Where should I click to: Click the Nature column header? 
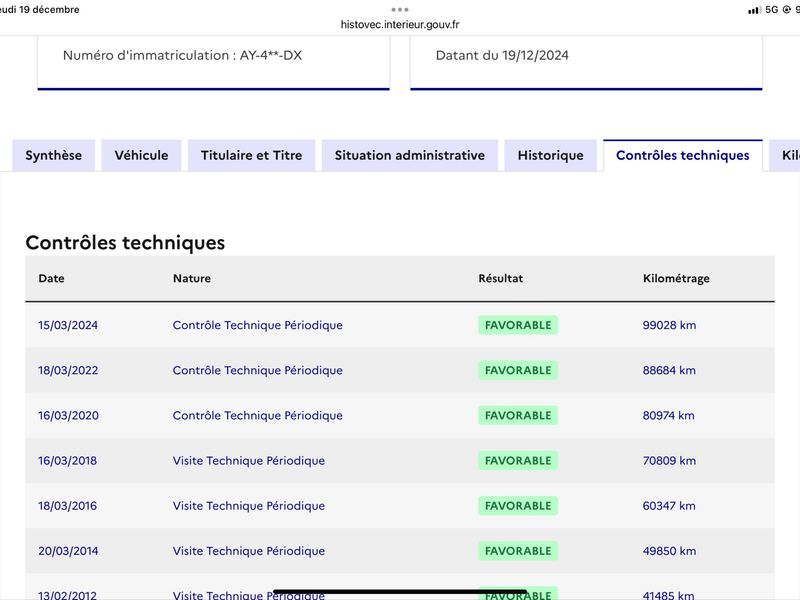point(192,279)
